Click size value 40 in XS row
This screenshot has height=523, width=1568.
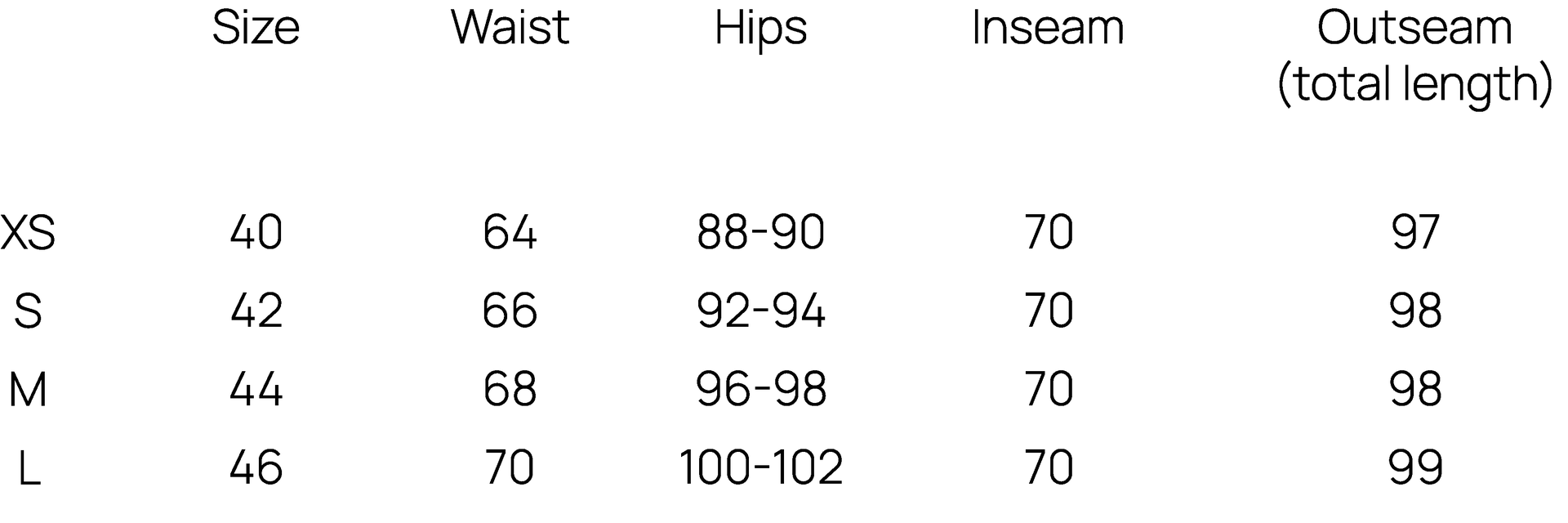(256, 233)
